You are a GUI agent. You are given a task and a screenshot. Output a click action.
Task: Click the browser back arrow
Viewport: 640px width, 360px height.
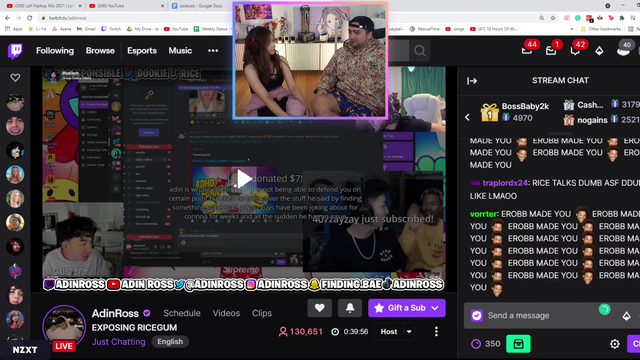(x=7, y=18)
